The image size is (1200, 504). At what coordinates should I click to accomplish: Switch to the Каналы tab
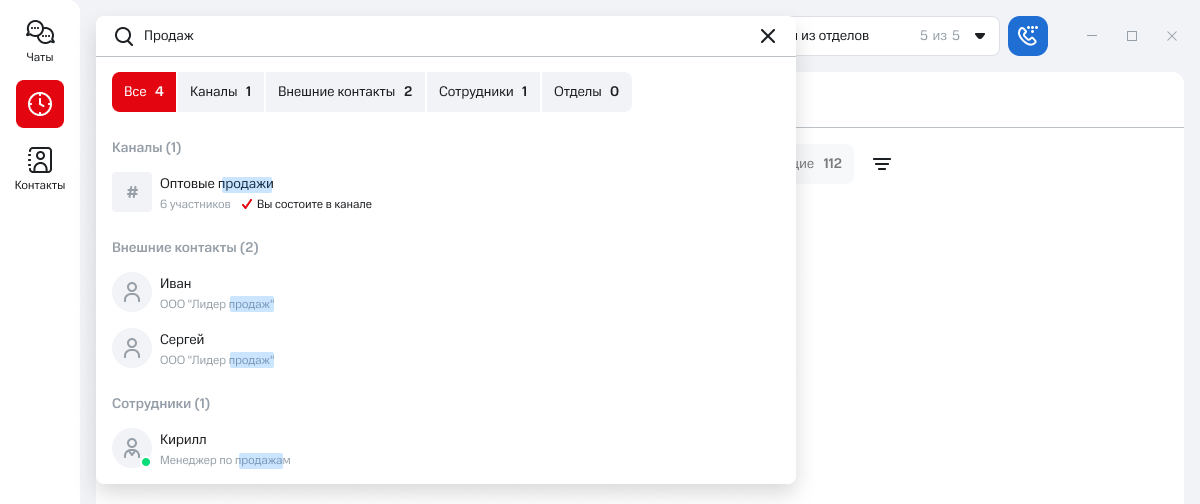click(x=220, y=92)
